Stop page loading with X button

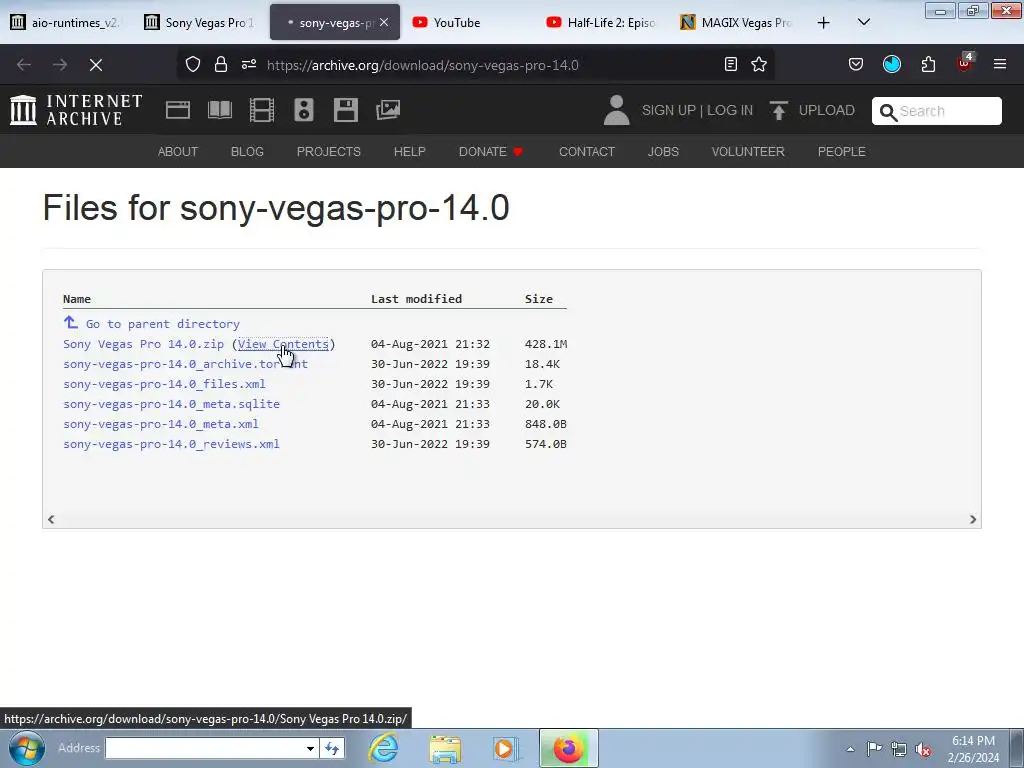[x=95, y=65]
